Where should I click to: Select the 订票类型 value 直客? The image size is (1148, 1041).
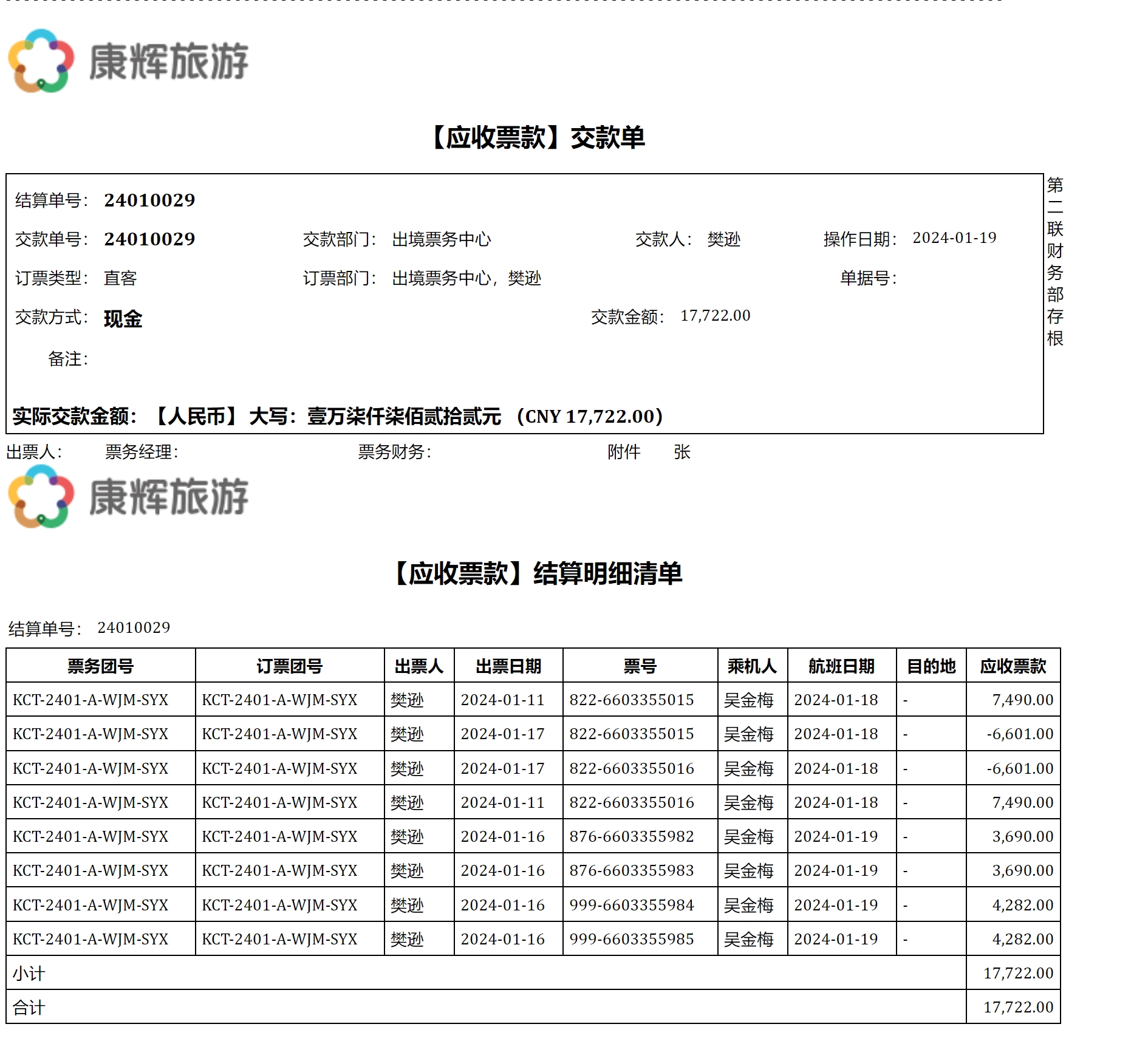120,278
